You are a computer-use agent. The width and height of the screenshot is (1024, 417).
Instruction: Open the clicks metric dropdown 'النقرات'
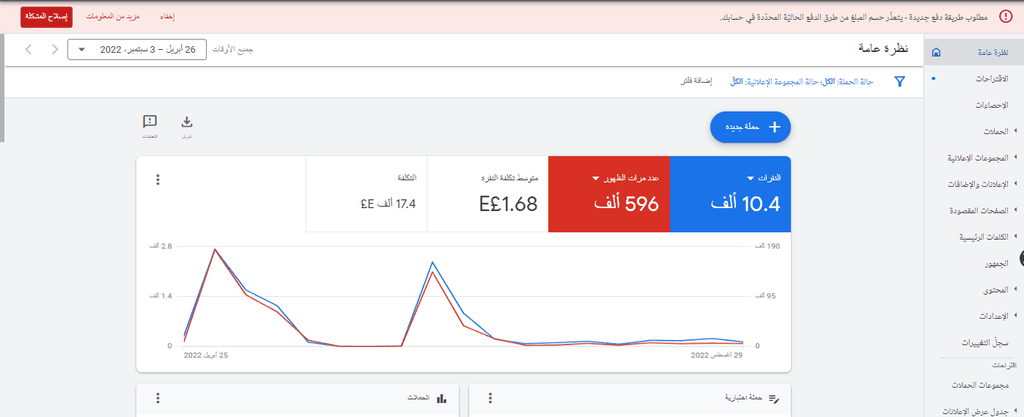pyautogui.click(x=767, y=178)
